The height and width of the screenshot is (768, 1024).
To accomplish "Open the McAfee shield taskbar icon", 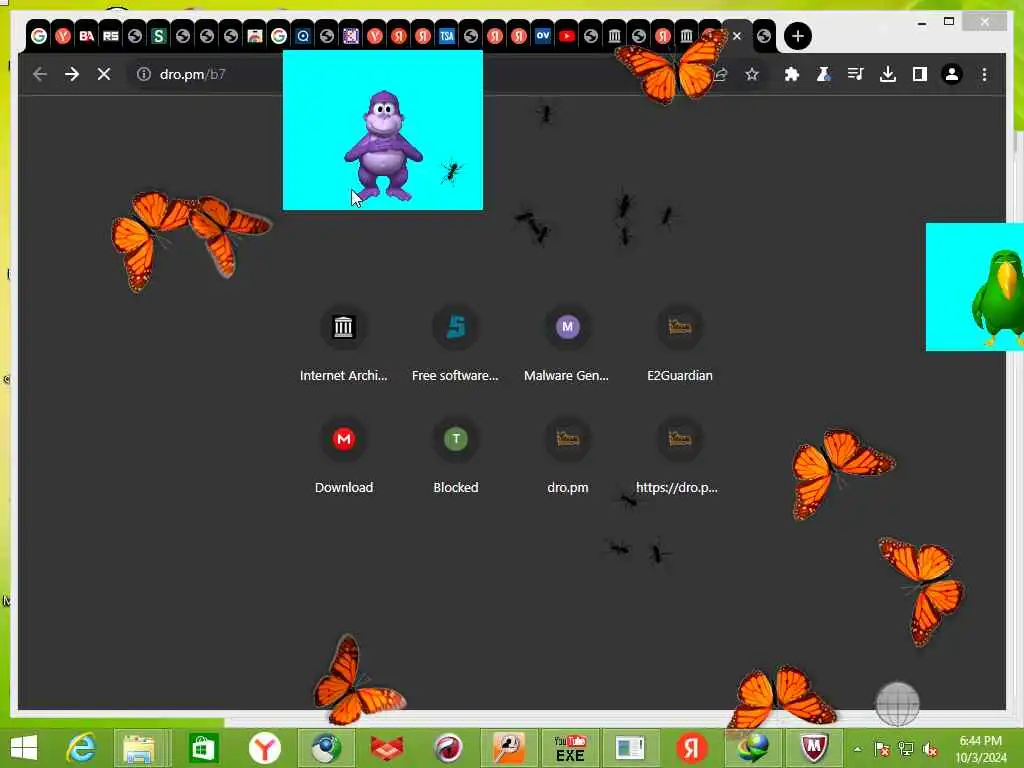I will click(814, 748).
